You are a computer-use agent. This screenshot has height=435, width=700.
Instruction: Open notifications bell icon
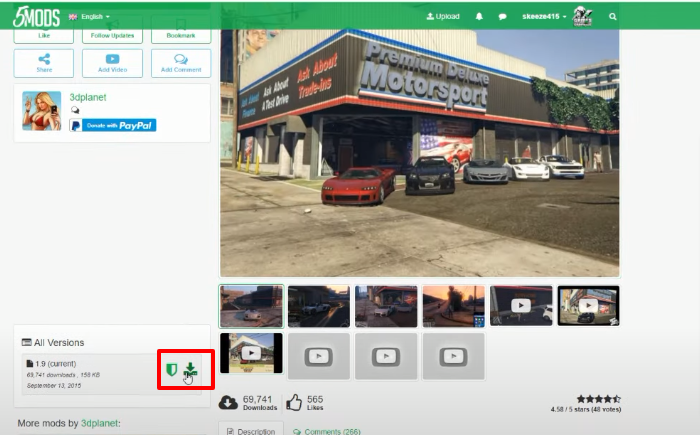[x=479, y=17]
